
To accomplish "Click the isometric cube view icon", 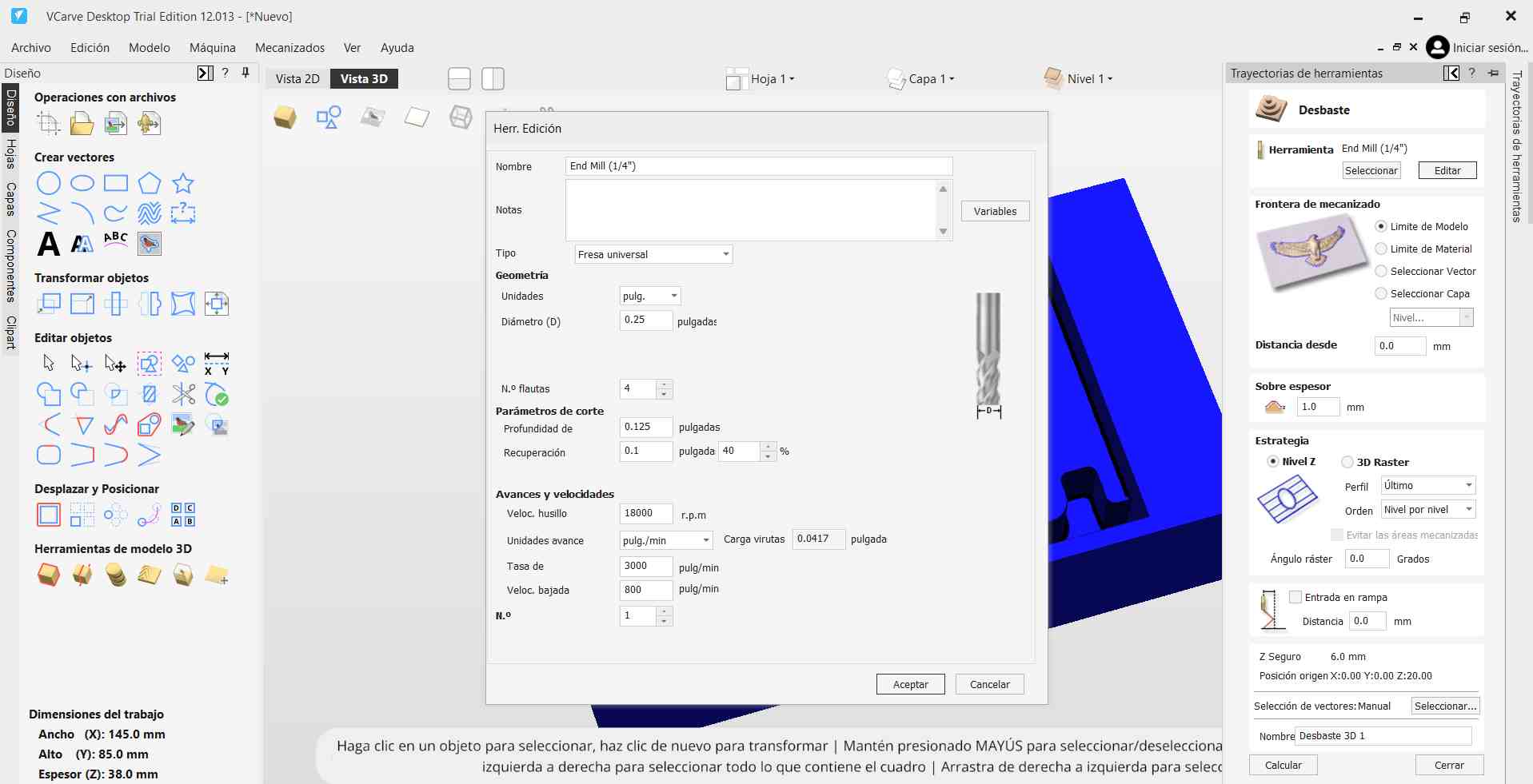I will [x=285, y=117].
